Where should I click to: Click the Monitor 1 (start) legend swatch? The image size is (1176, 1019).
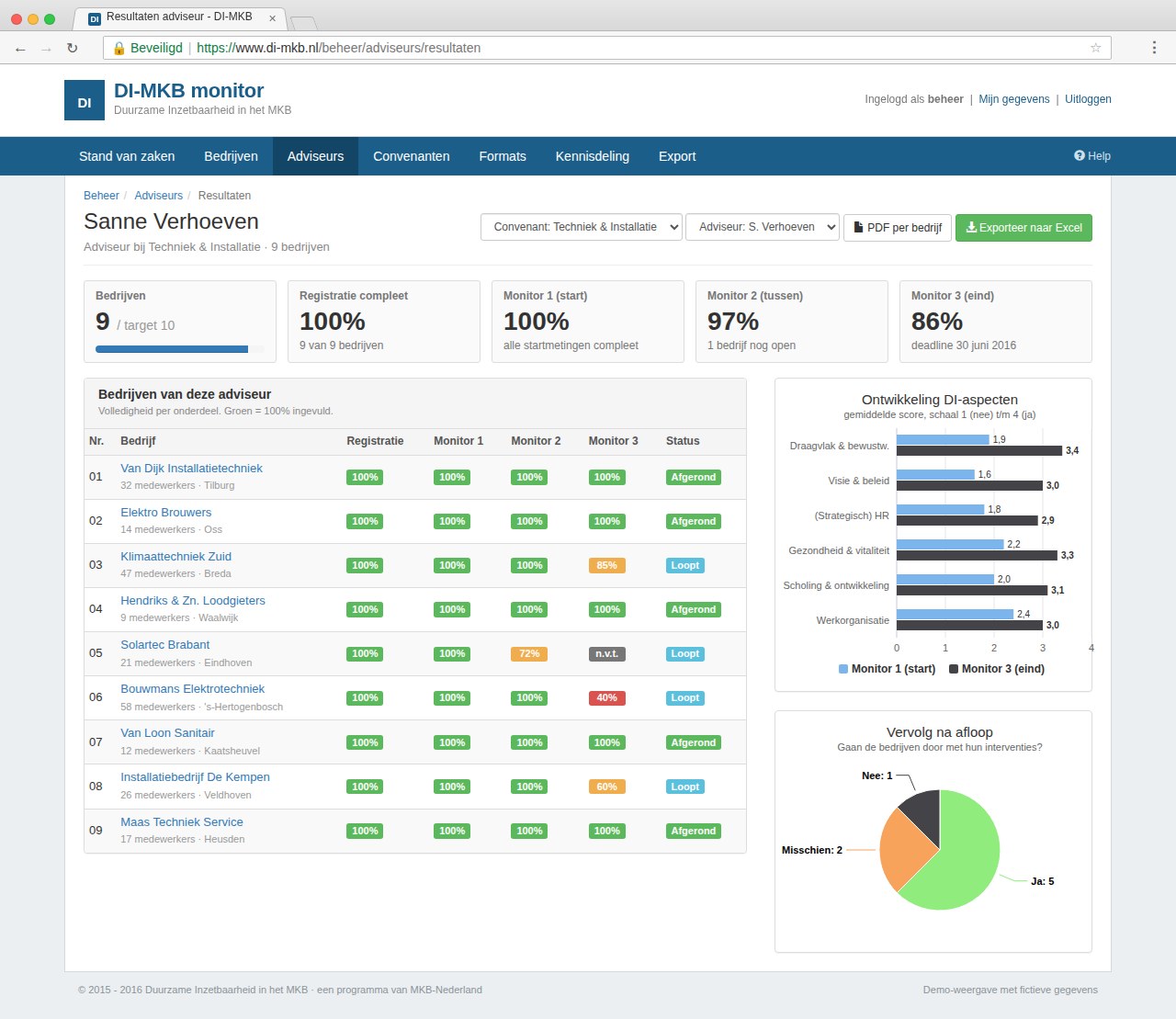843,669
